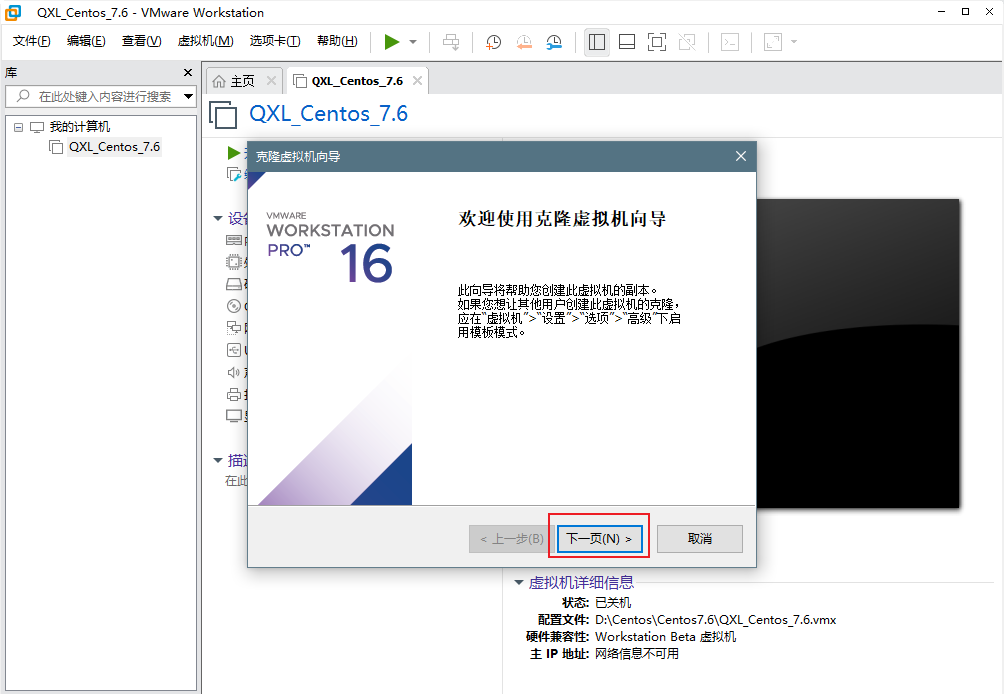The image size is (1004, 694).
Task: Select QXL_Centos_7.6 in the library tree
Action: [x=114, y=147]
